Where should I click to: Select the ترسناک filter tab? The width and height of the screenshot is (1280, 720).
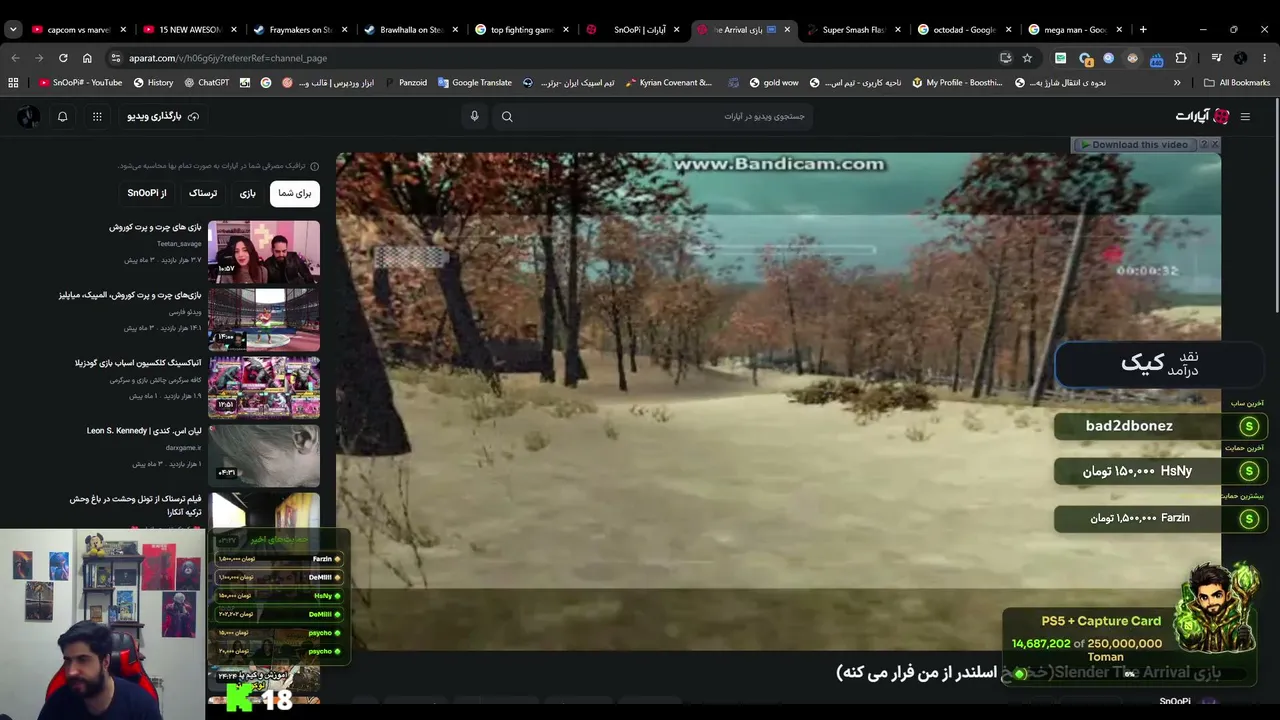203,193
